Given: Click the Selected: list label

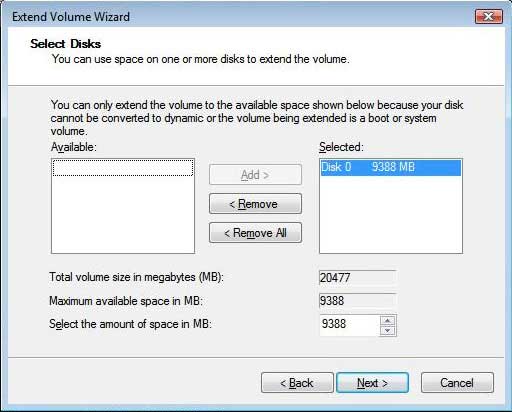Looking at the screenshot, I should coord(341,147).
